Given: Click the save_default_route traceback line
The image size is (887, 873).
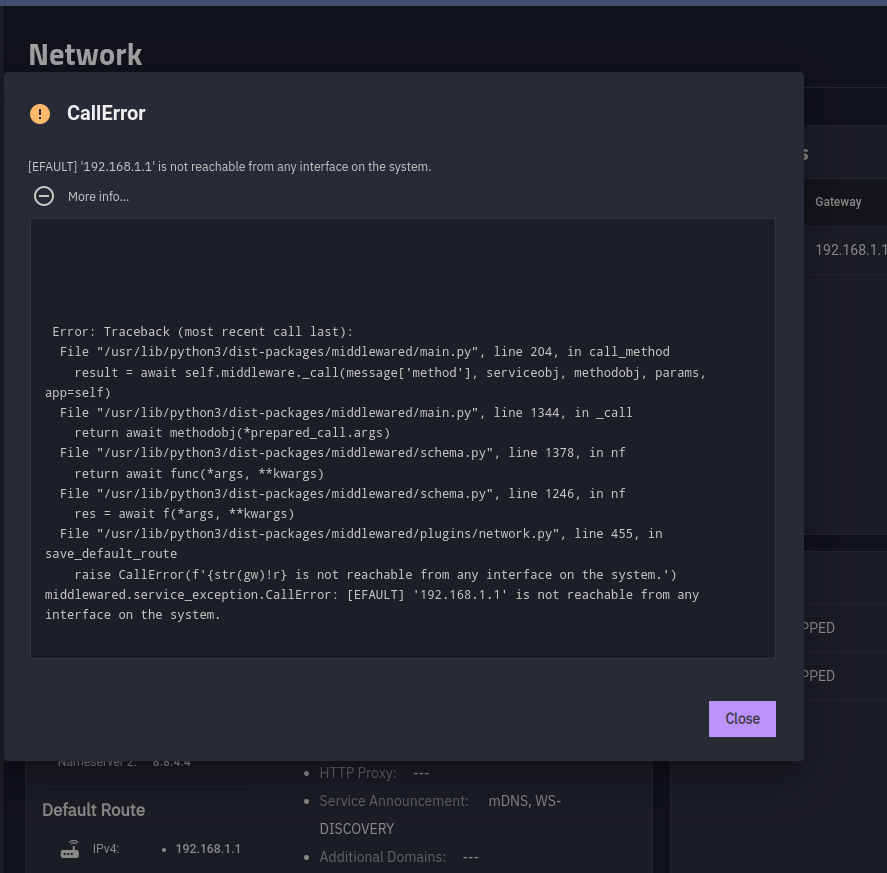Looking at the screenshot, I should (x=111, y=554).
